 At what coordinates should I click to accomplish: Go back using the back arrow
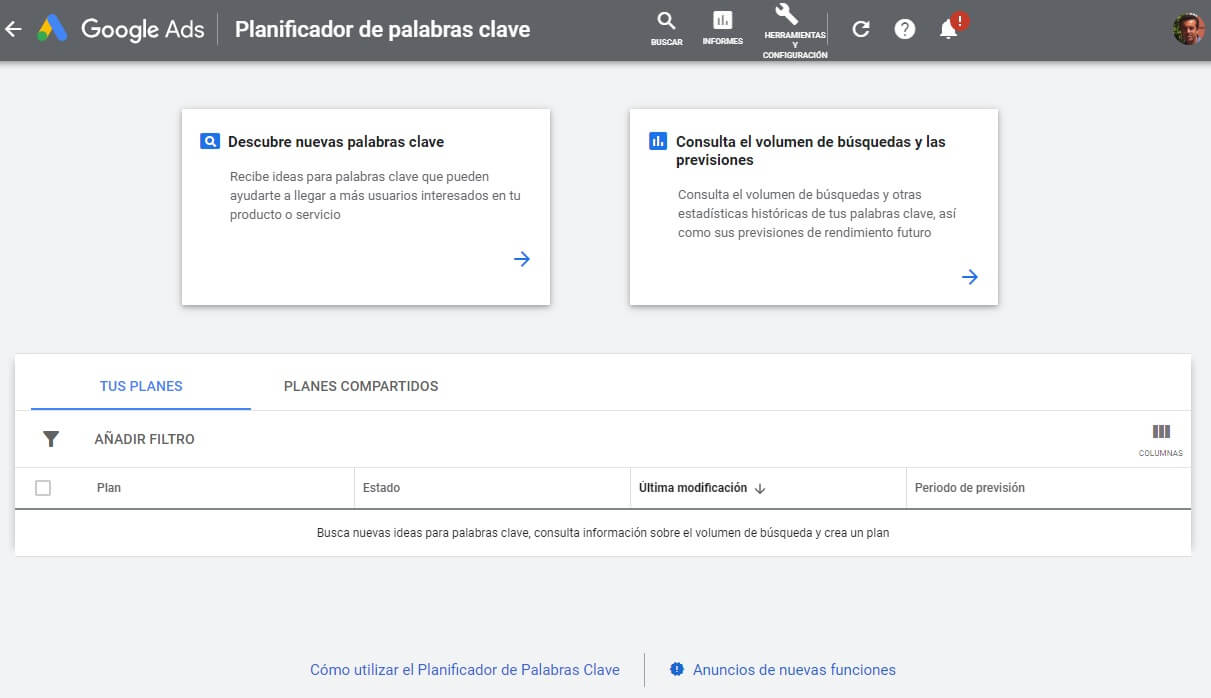pyautogui.click(x=16, y=29)
